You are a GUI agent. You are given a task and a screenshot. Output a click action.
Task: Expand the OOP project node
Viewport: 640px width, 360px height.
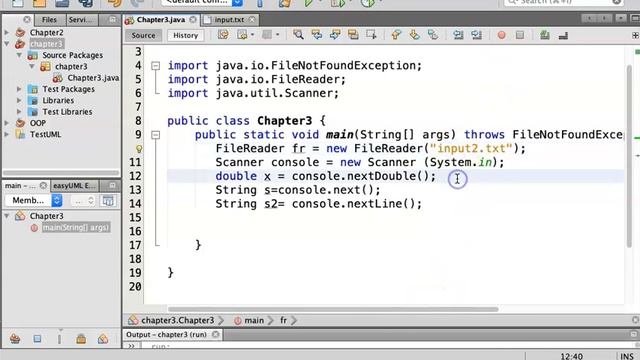(7, 123)
